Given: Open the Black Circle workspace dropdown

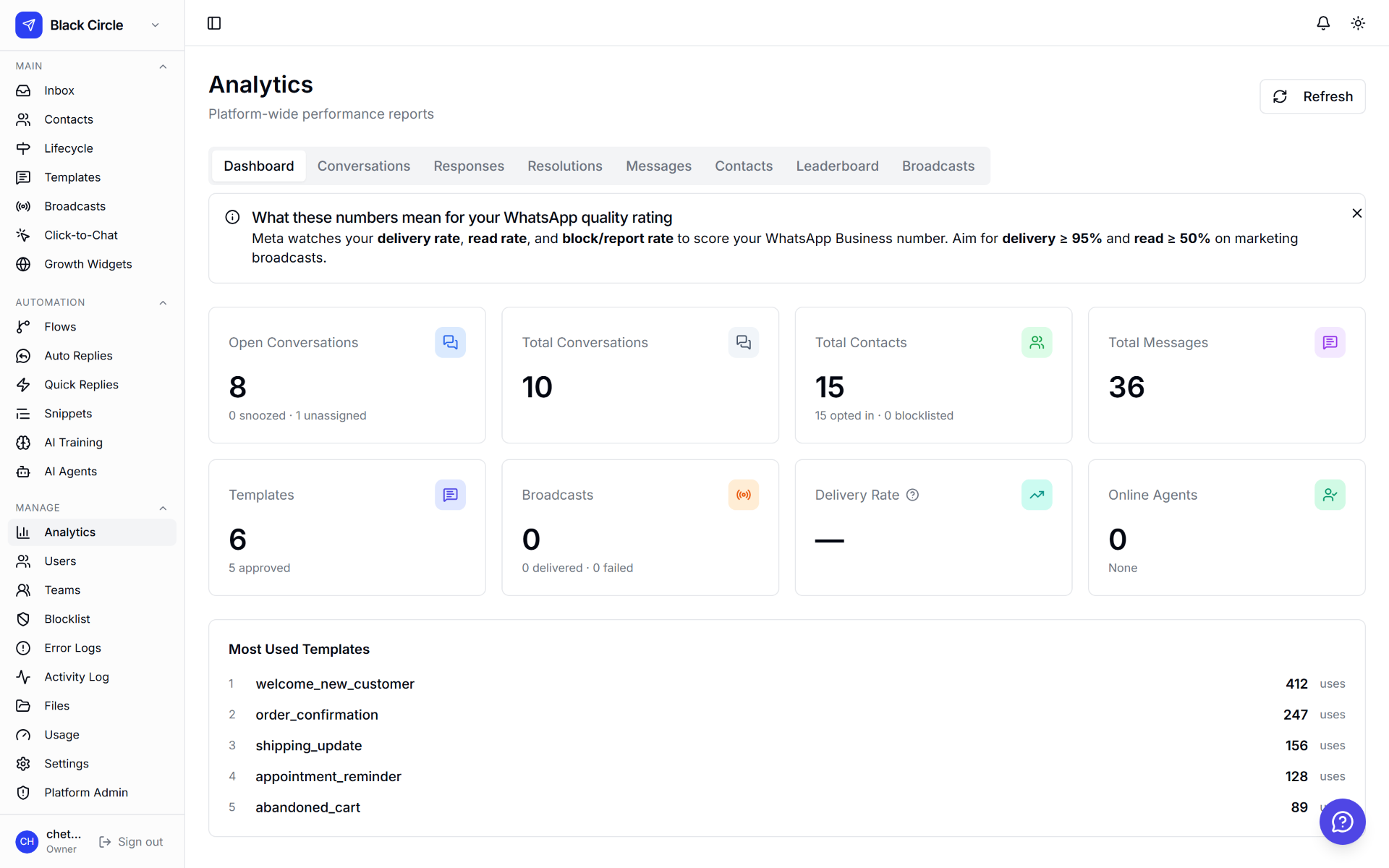Looking at the screenshot, I should [x=92, y=25].
